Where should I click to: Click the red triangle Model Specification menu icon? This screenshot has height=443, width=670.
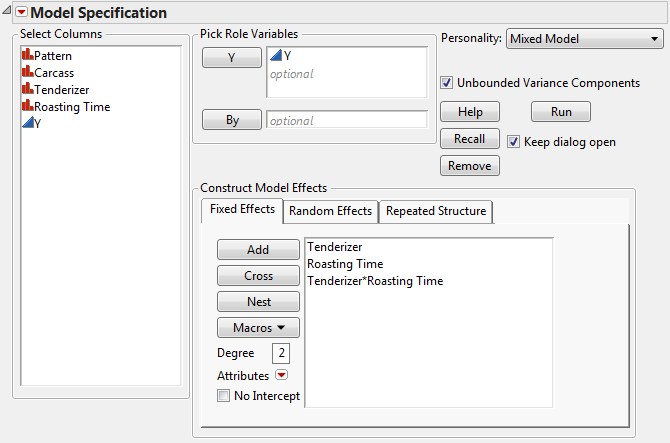(x=21, y=13)
